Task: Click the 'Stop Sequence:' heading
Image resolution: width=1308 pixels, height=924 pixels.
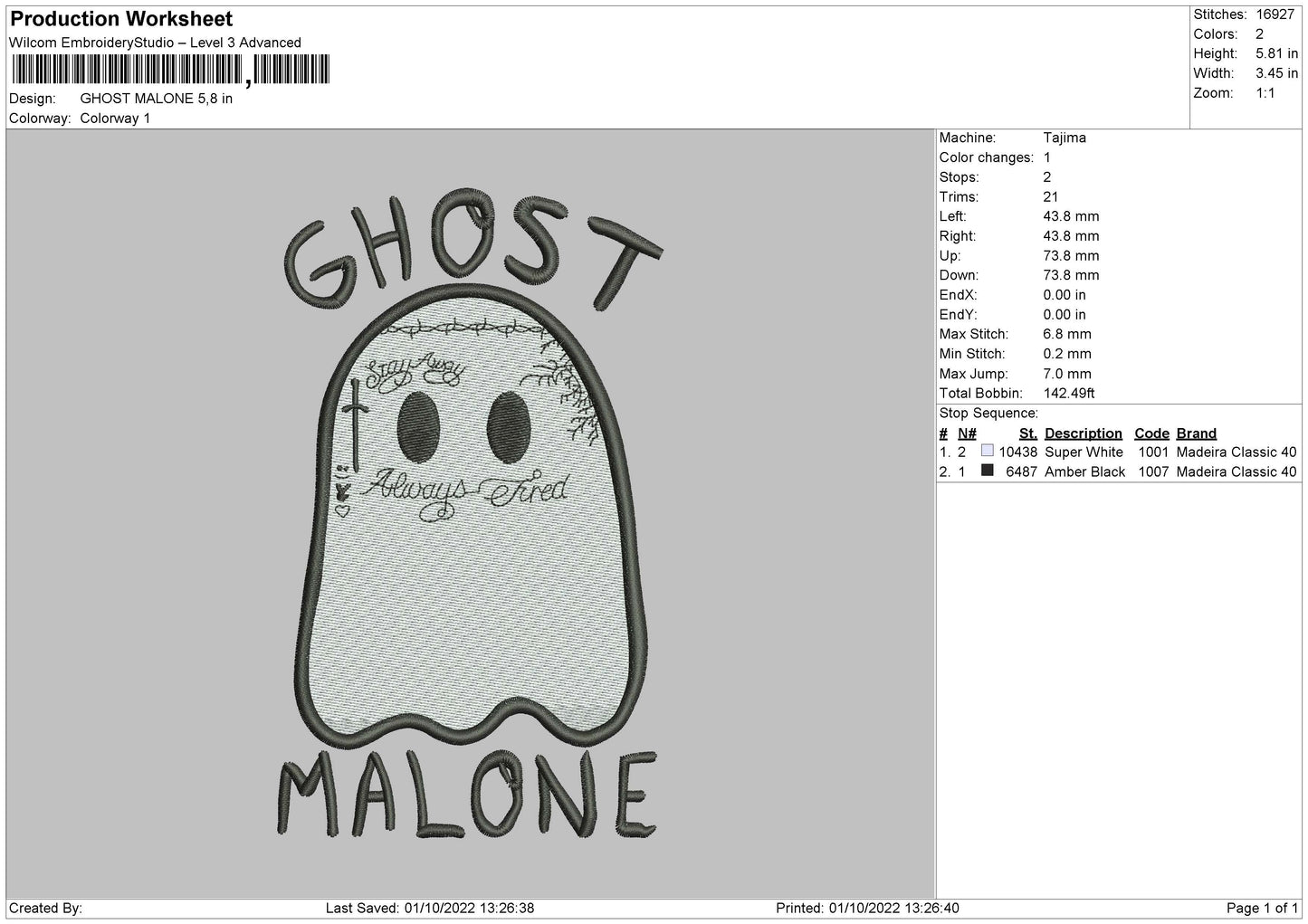Action: point(988,414)
